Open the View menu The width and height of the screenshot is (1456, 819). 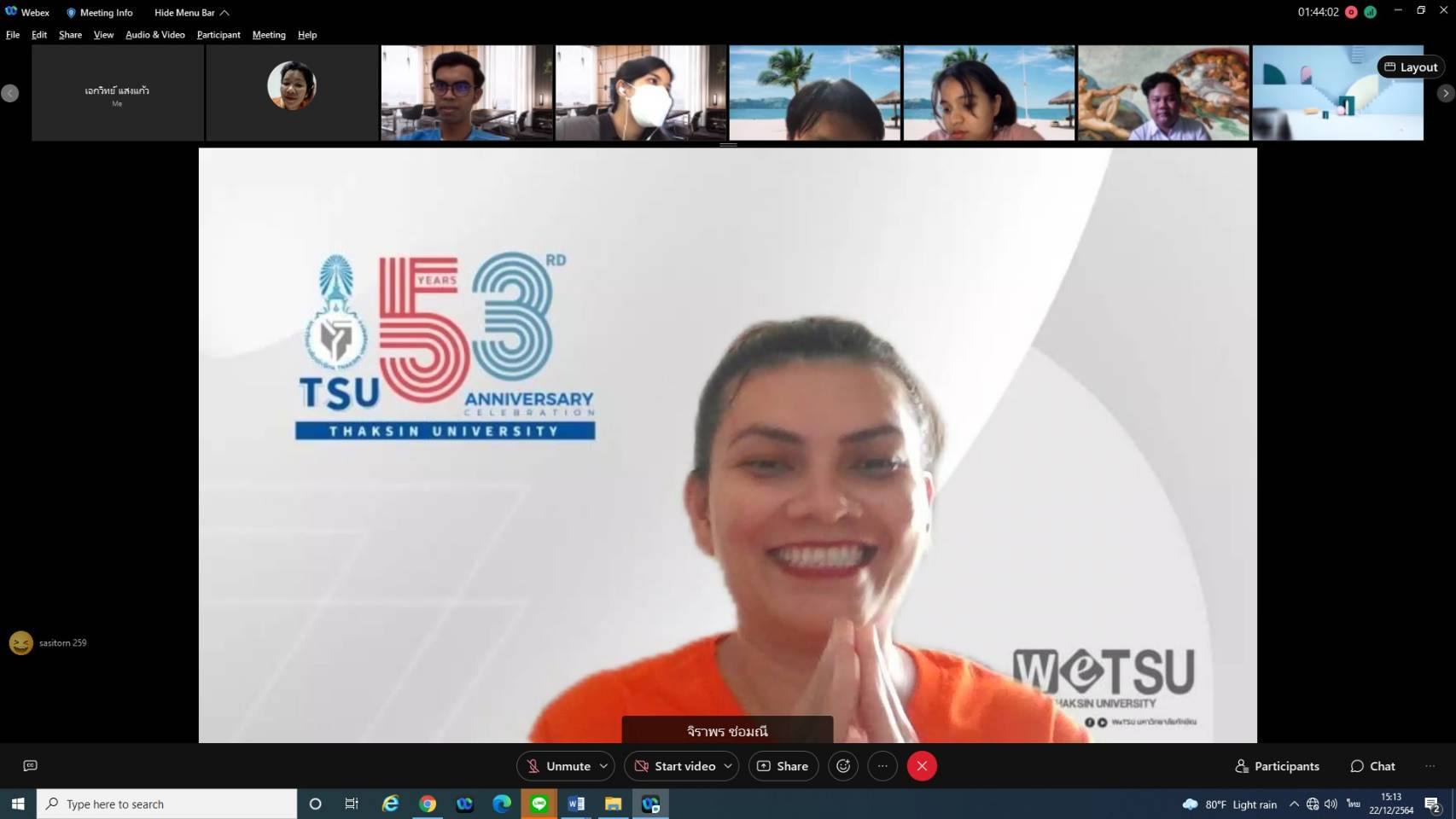[103, 35]
